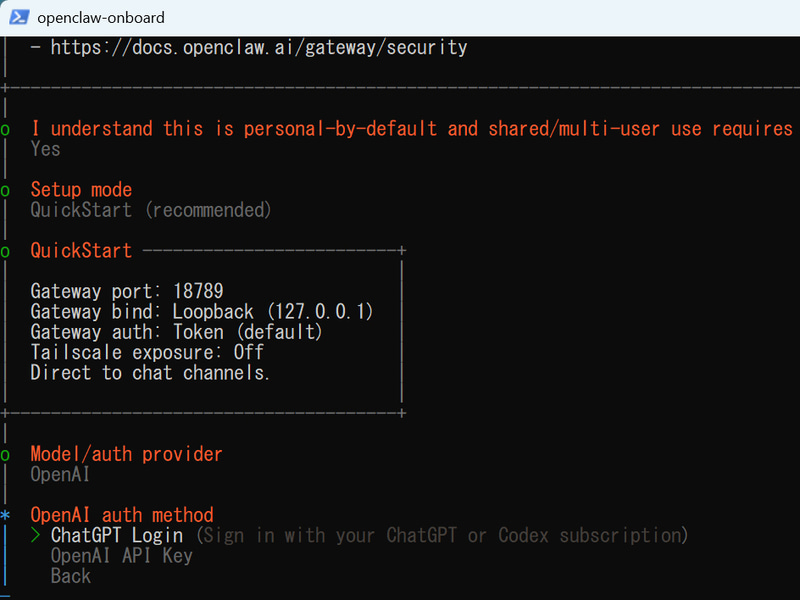Click the Gateway port 18789 line

(x=127, y=291)
